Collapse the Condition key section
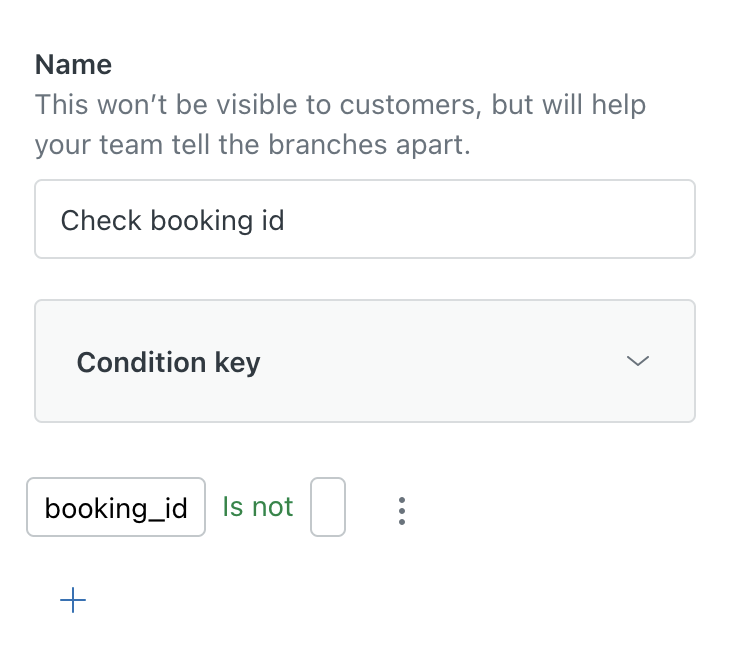This screenshot has width=730, height=658. click(637, 361)
